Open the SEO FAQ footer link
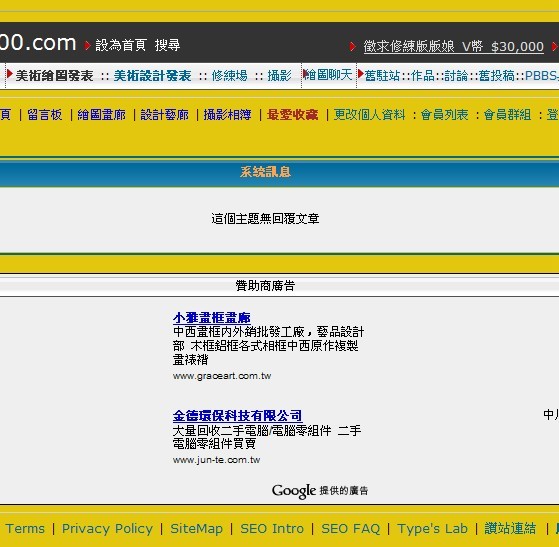The image size is (559, 547). (351, 528)
